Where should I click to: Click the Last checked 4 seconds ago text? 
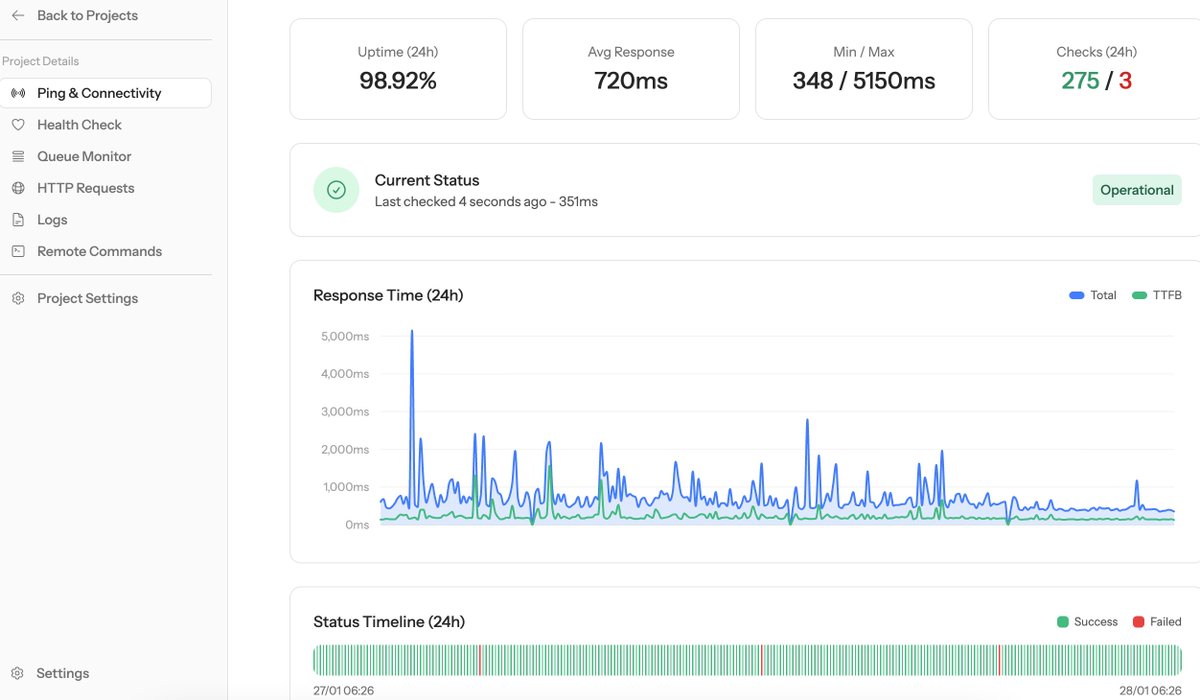486,202
